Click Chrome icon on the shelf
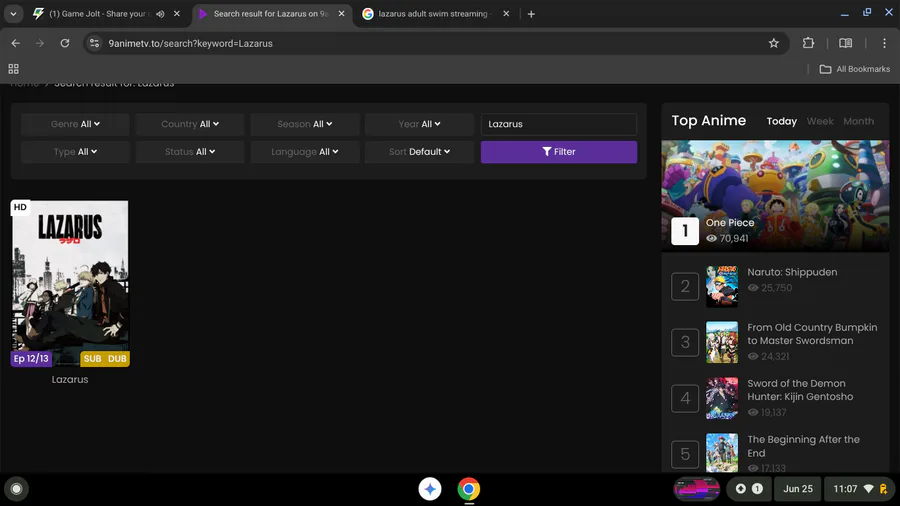Viewport: 900px width, 506px height. [469, 489]
